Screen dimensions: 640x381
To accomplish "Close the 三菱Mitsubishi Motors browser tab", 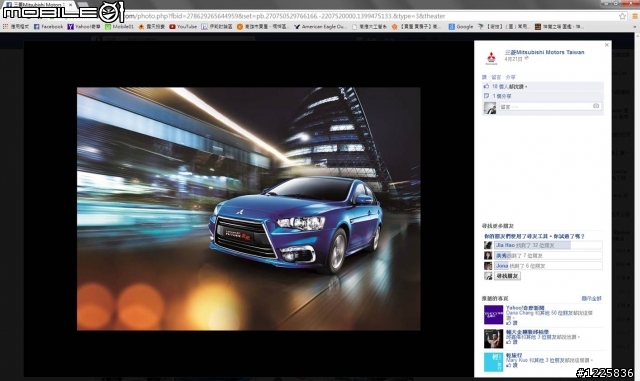I will (70, 4).
